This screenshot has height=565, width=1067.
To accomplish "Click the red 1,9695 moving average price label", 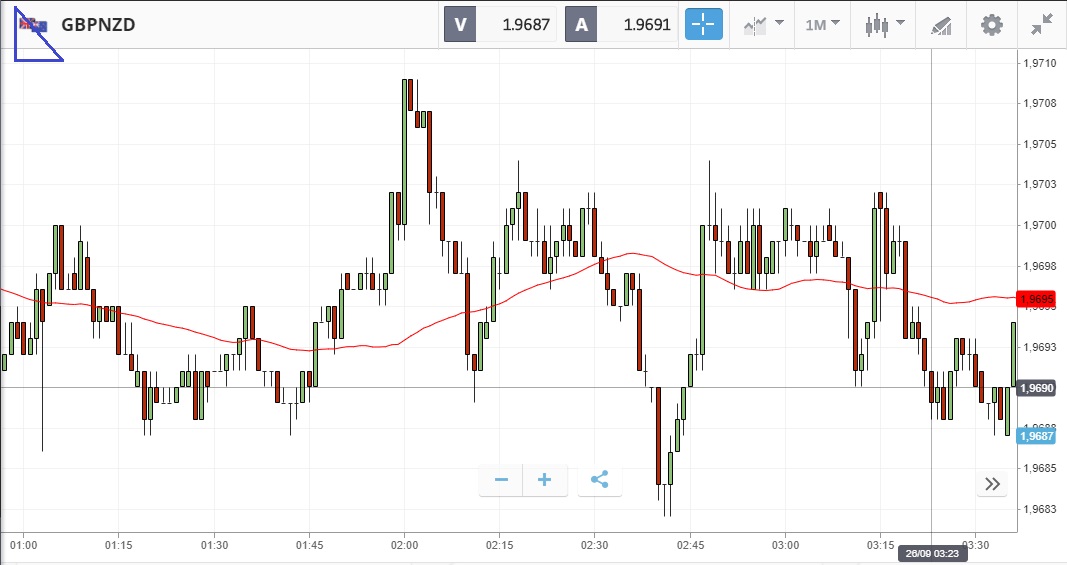I will click(1036, 299).
